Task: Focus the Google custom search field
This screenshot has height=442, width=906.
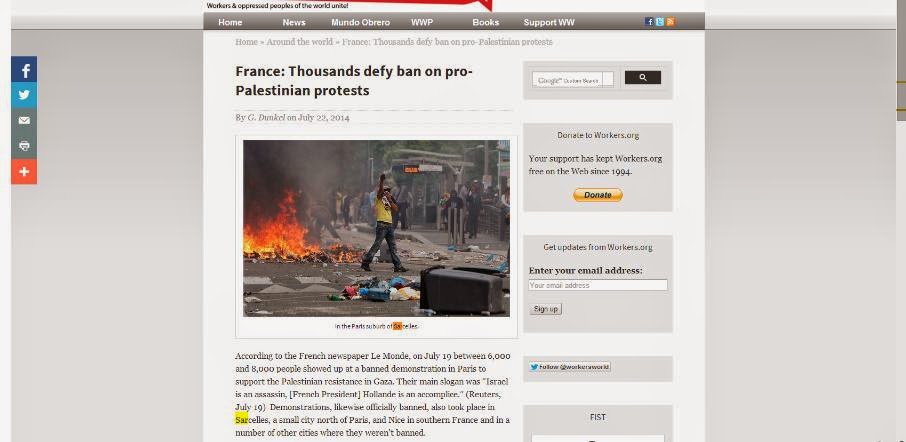Action: pyautogui.click(x=573, y=80)
